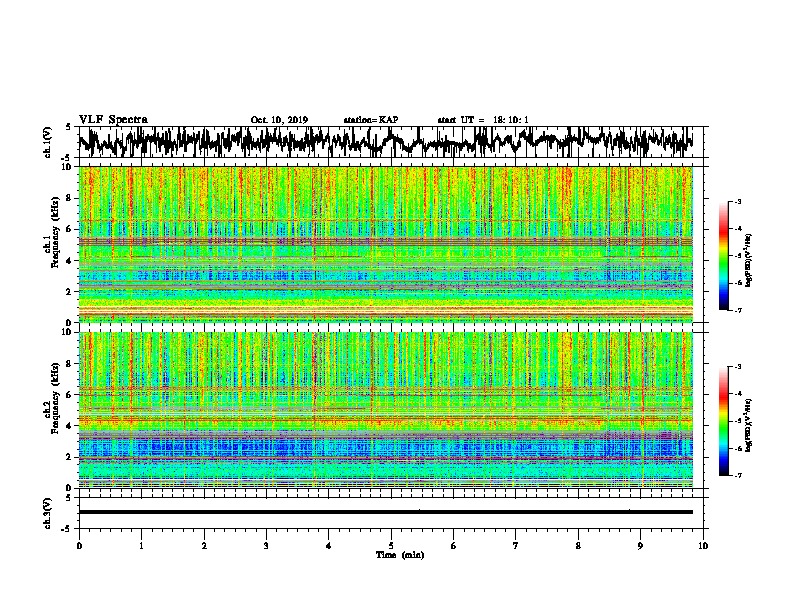
Task: Click the 'Time (min)' axis title
Action: [x=400, y=555]
